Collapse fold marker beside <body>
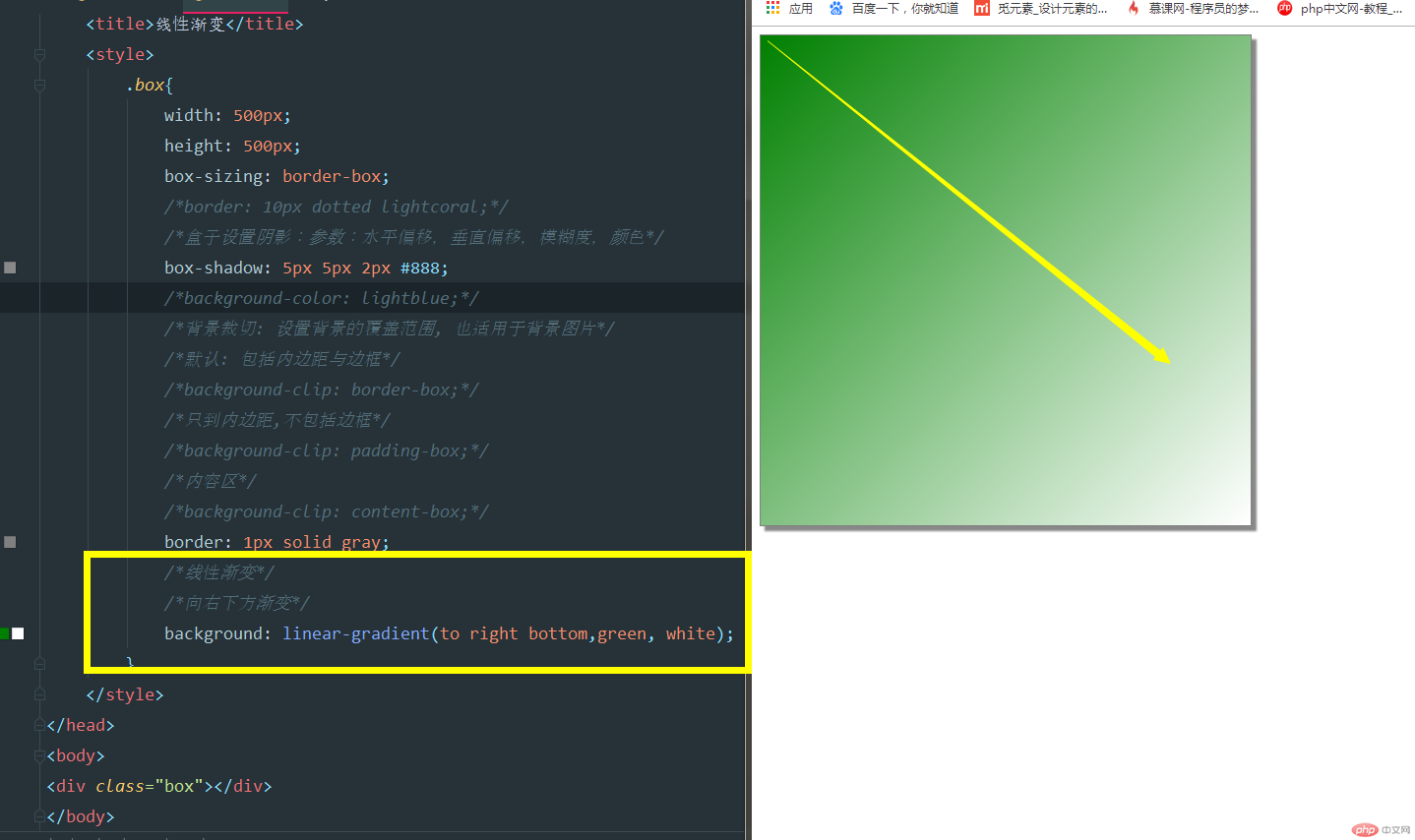 pos(39,755)
